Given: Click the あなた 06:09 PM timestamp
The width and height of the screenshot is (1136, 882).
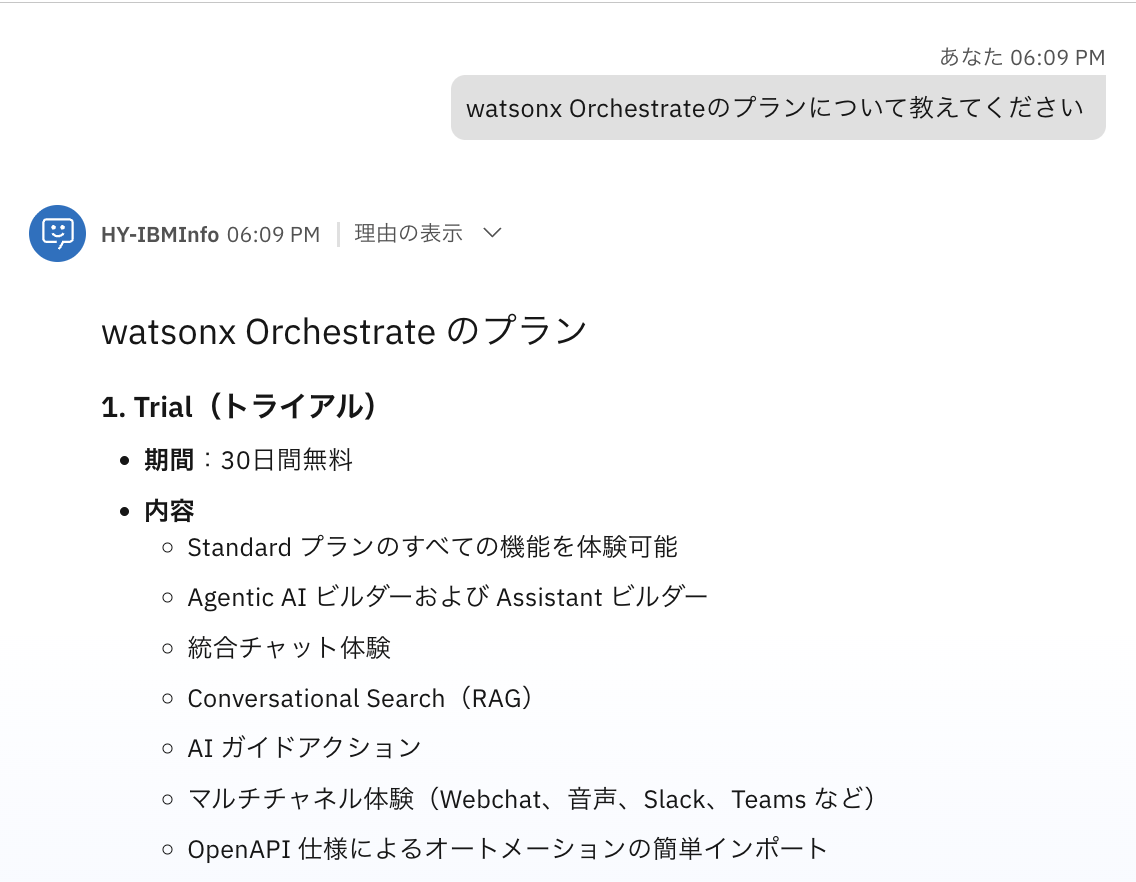Looking at the screenshot, I should pos(1022,57).
